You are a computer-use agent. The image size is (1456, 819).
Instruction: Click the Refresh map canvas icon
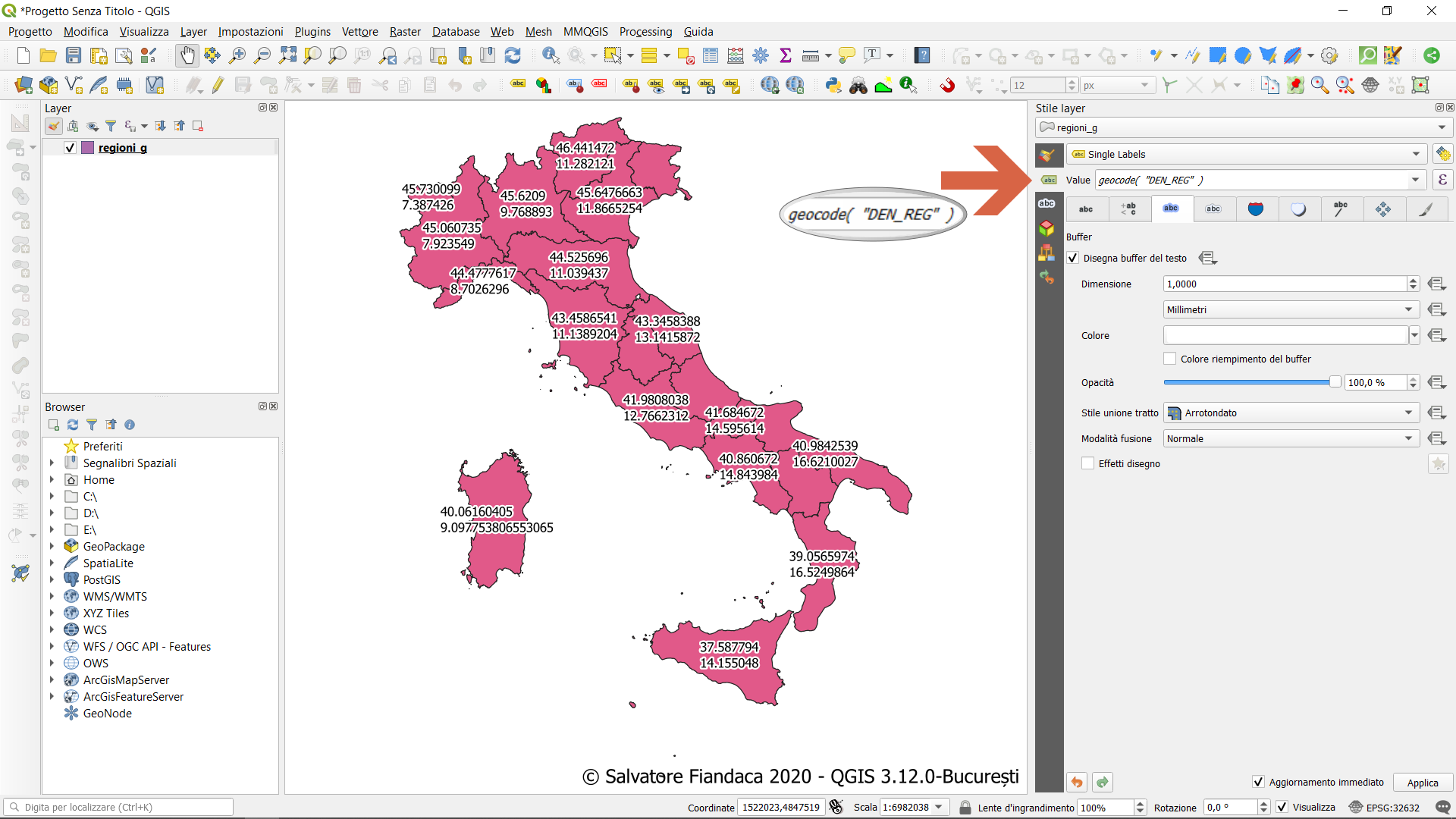tap(513, 55)
